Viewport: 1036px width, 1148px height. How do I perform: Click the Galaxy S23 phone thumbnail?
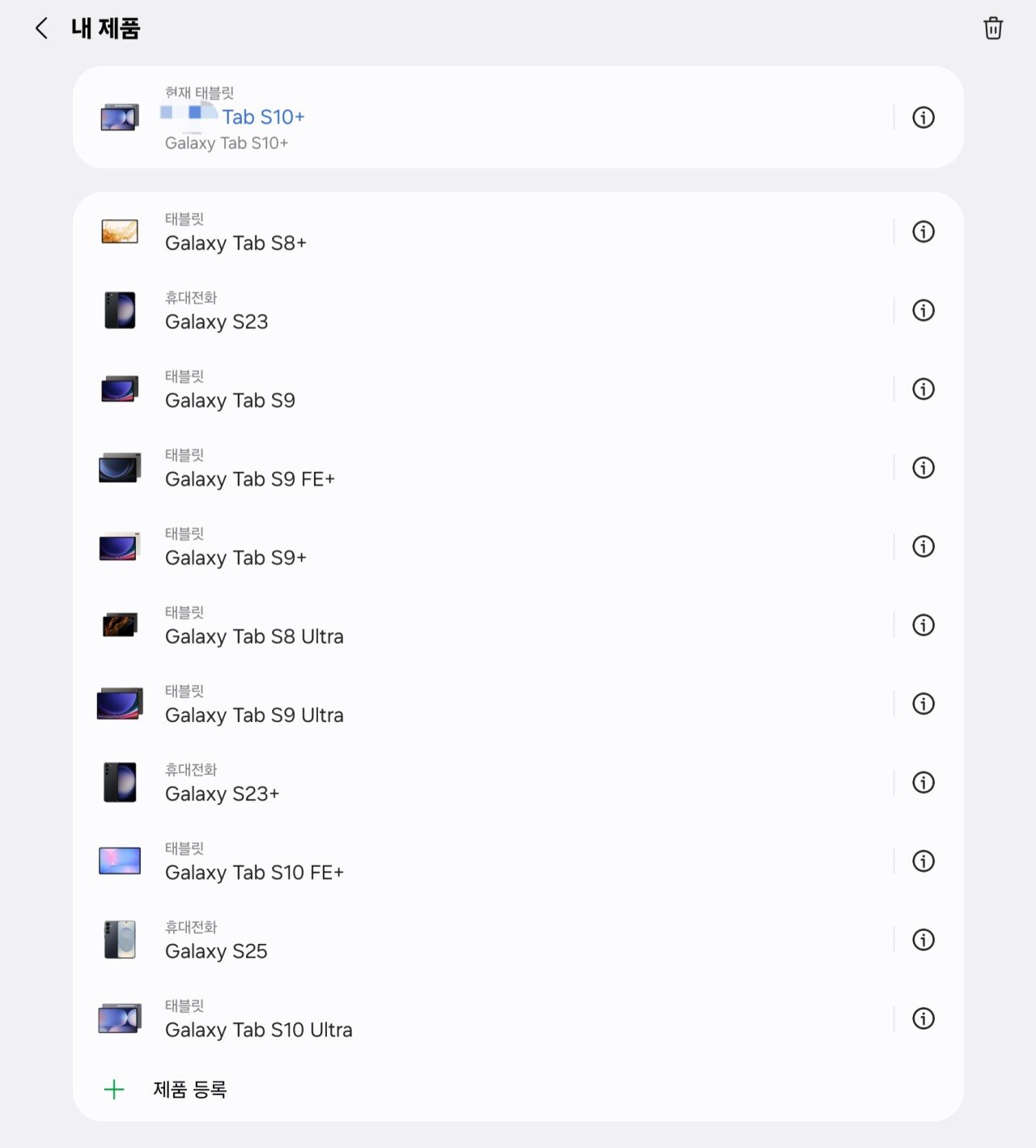[120, 310]
